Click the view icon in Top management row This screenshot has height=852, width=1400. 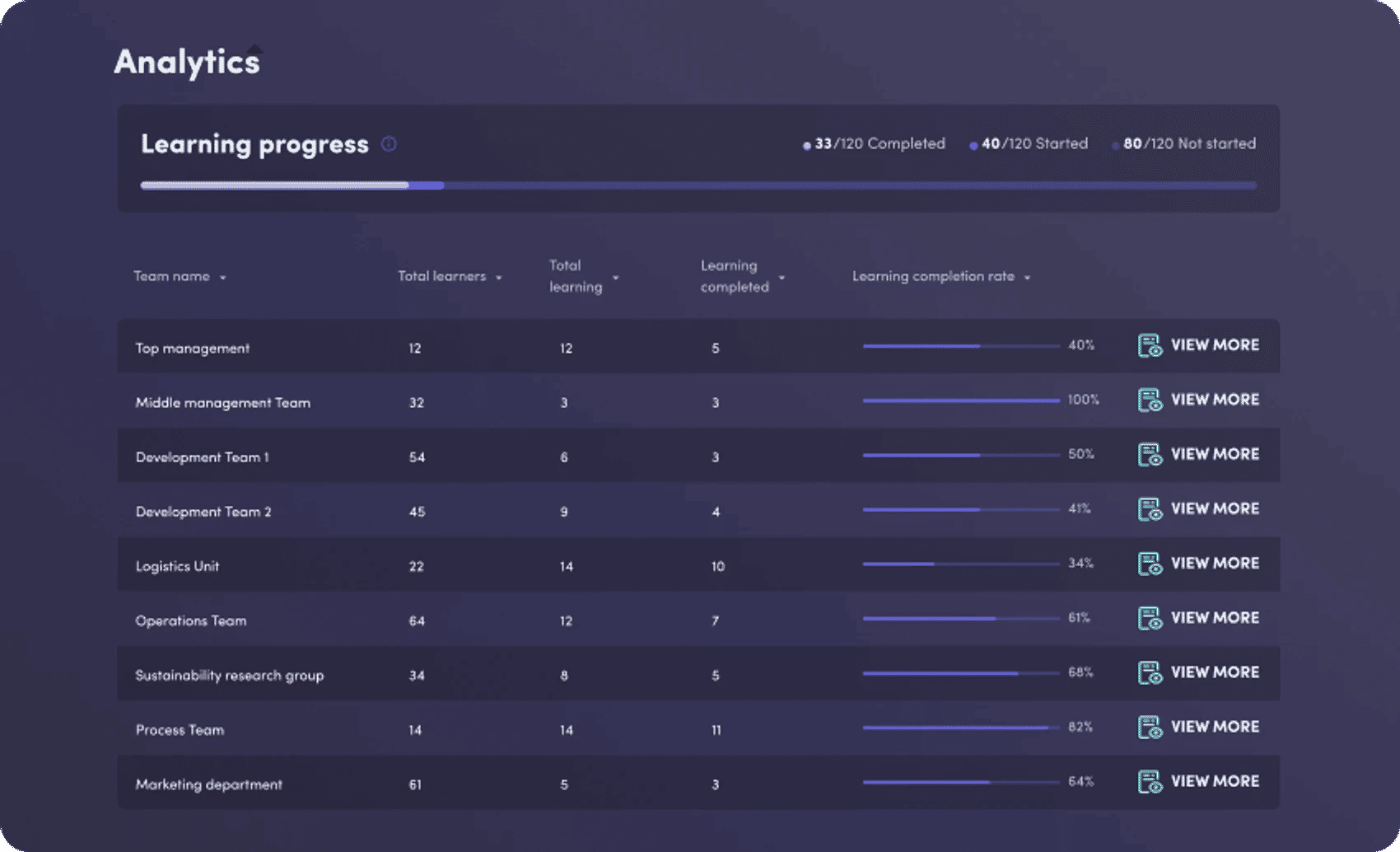click(x=1150, y=346)
